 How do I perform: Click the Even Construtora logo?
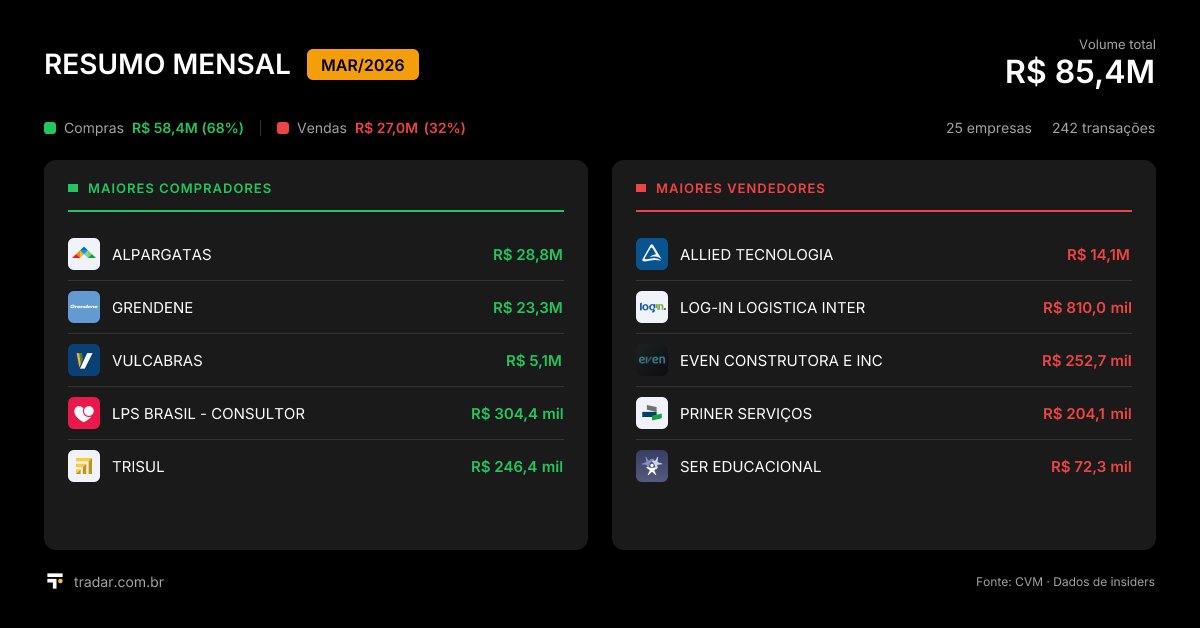coord(652,360)
